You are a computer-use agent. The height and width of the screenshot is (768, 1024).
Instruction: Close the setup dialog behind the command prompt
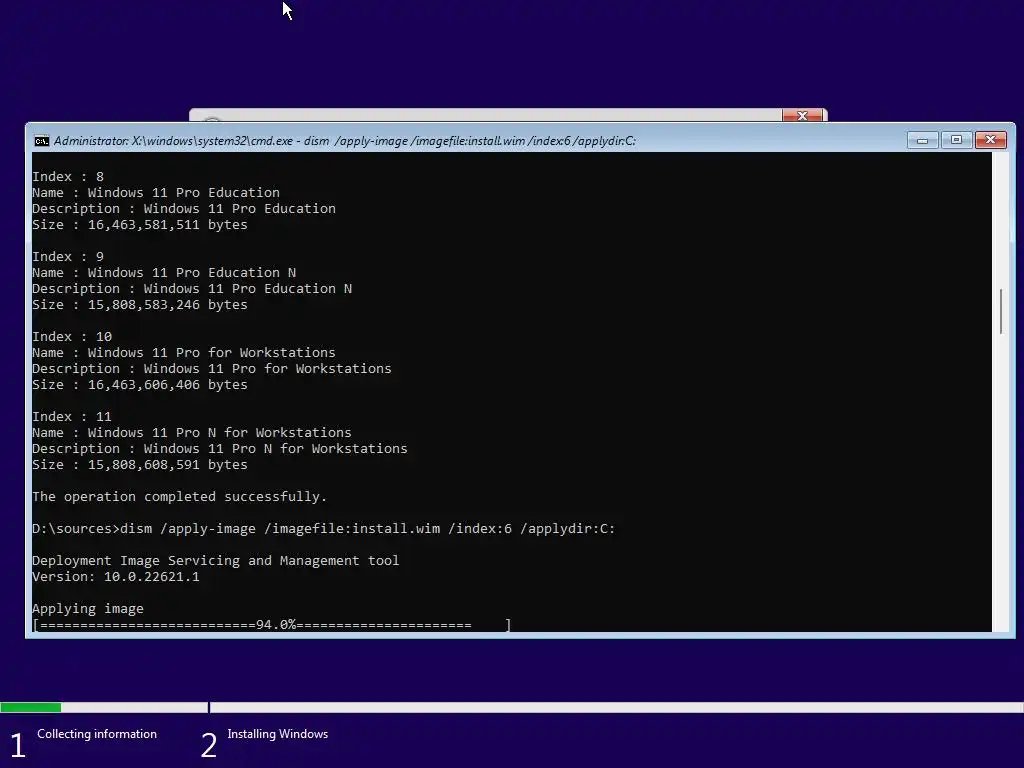click(x=803, y=116)
